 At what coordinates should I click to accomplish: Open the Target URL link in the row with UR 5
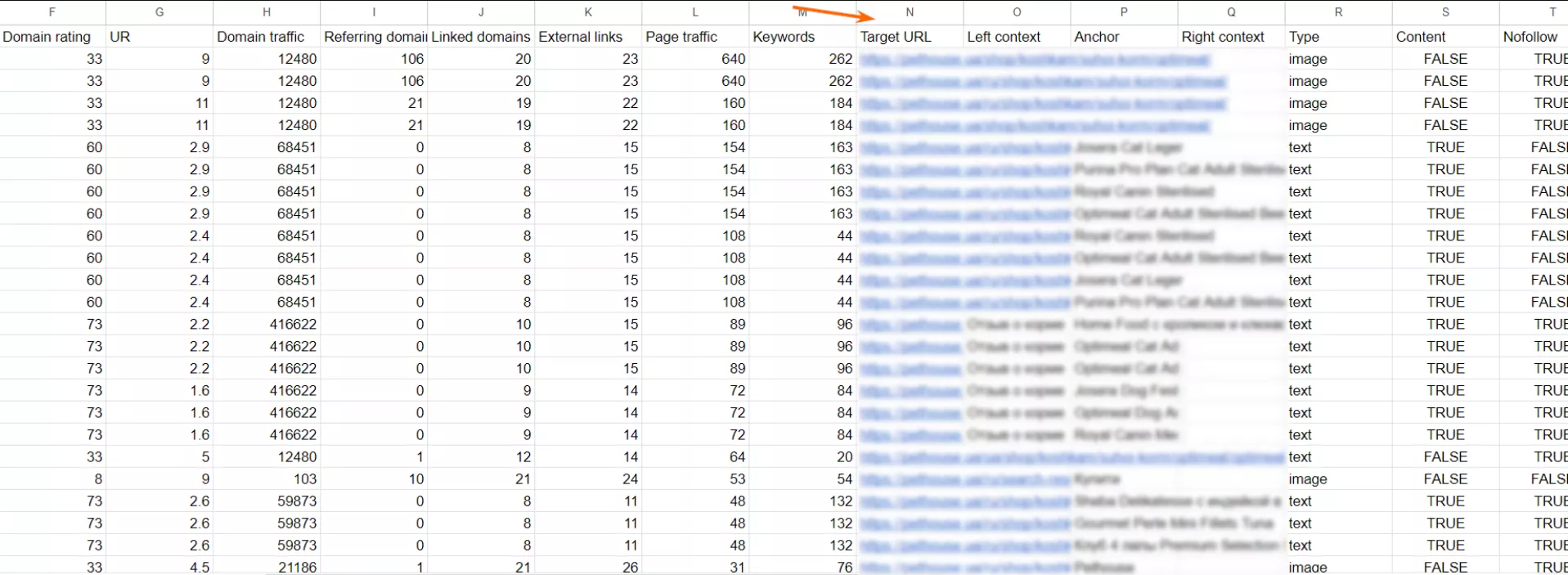[1072, 457]
